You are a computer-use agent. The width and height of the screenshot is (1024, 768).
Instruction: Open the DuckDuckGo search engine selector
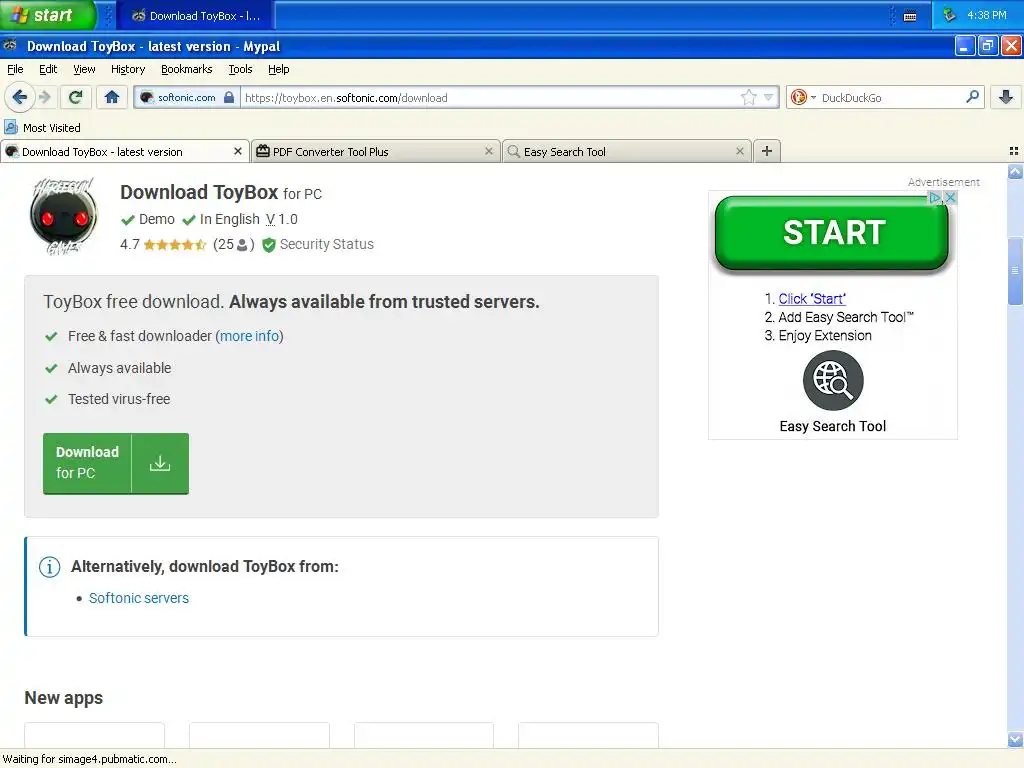click(803, 97)
